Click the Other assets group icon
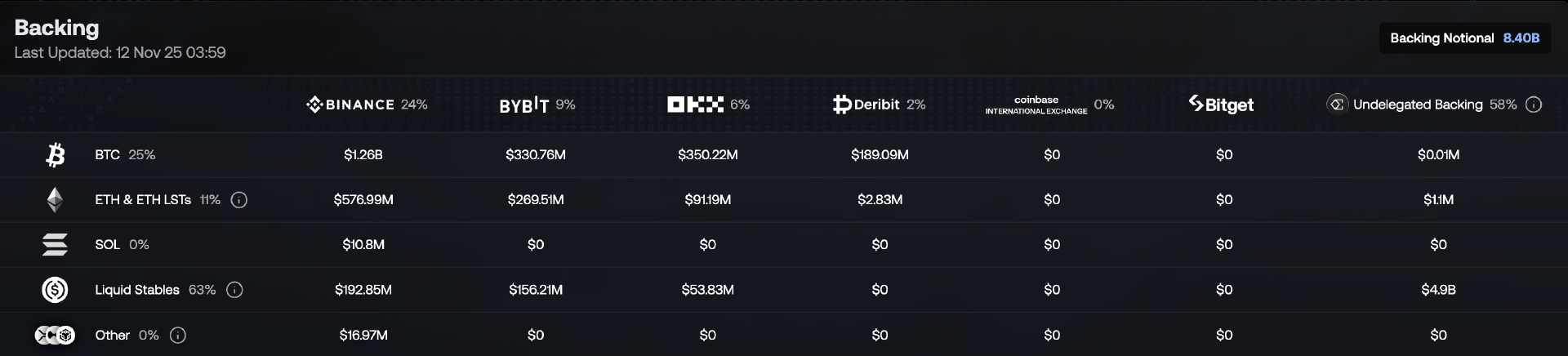This screenshot has height=356, width=1568. 55,335
